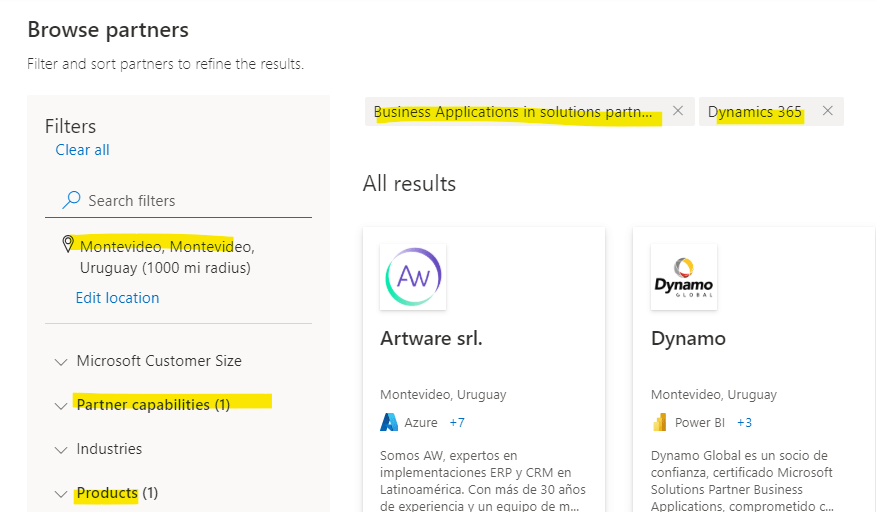Viewport: 876px width, 512px height.
Task: Click the Edit location link
Action: [117, 298]
